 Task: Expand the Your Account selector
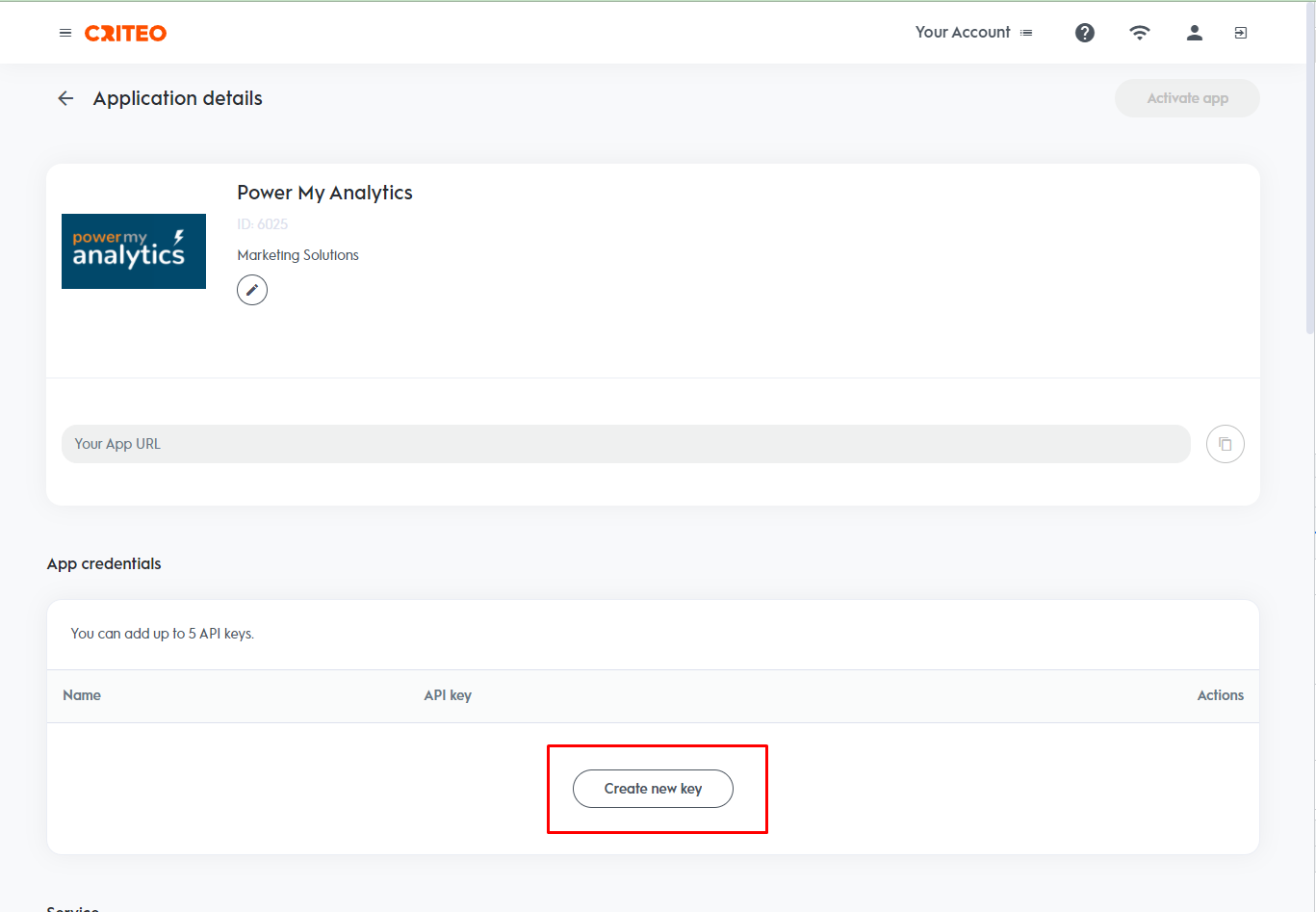(x=973, y=33)
